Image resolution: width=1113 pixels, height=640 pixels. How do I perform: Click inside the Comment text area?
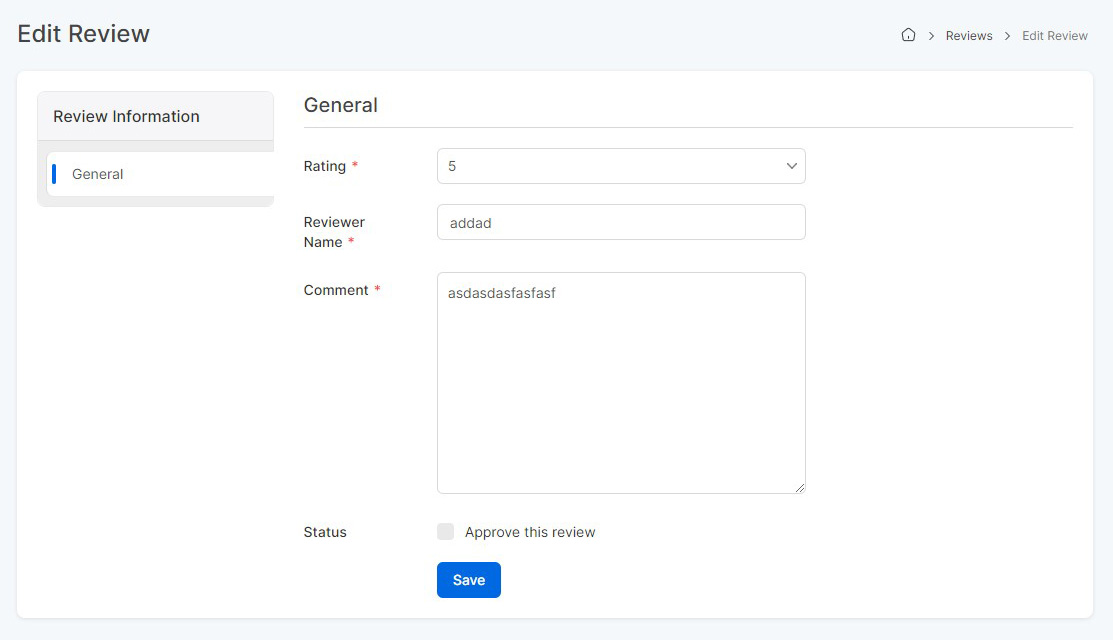coord(620,390)
